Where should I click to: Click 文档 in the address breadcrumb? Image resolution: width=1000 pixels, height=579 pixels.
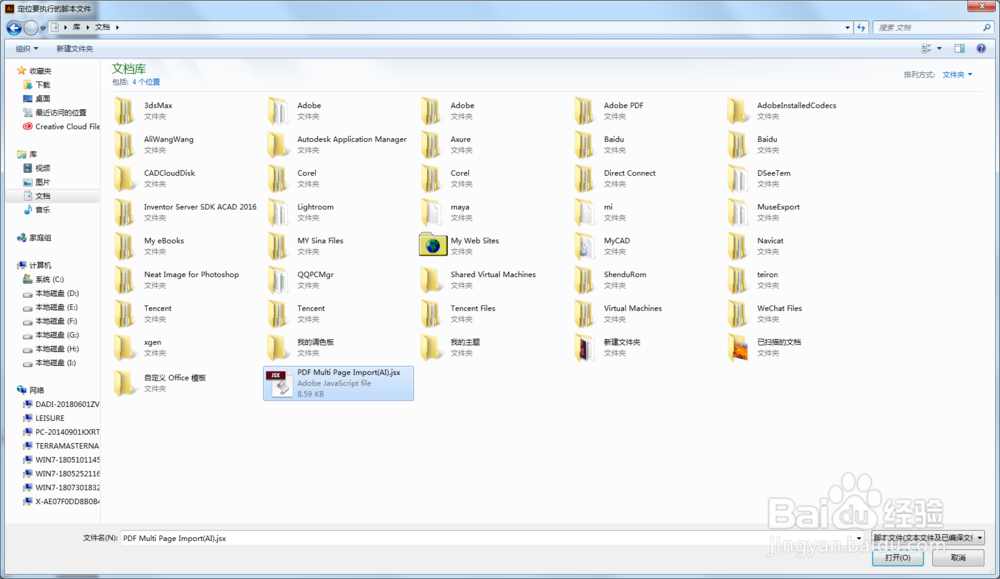point(103,27)
